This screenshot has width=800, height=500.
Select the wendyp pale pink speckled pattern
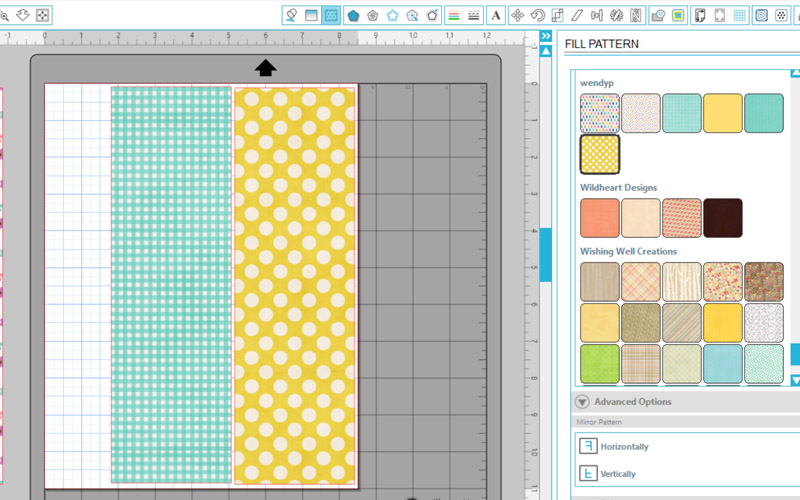click(x=641, y=113)
